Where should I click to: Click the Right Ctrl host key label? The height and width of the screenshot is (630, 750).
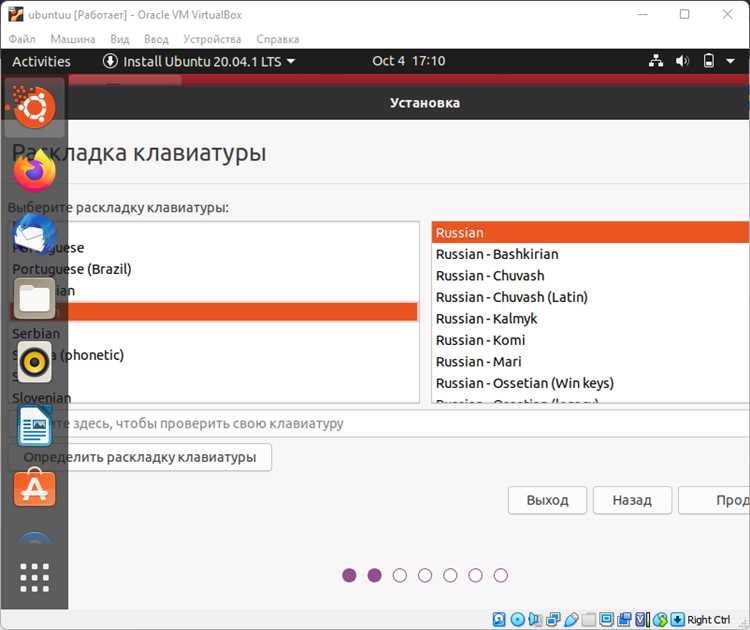coord(708,619)
